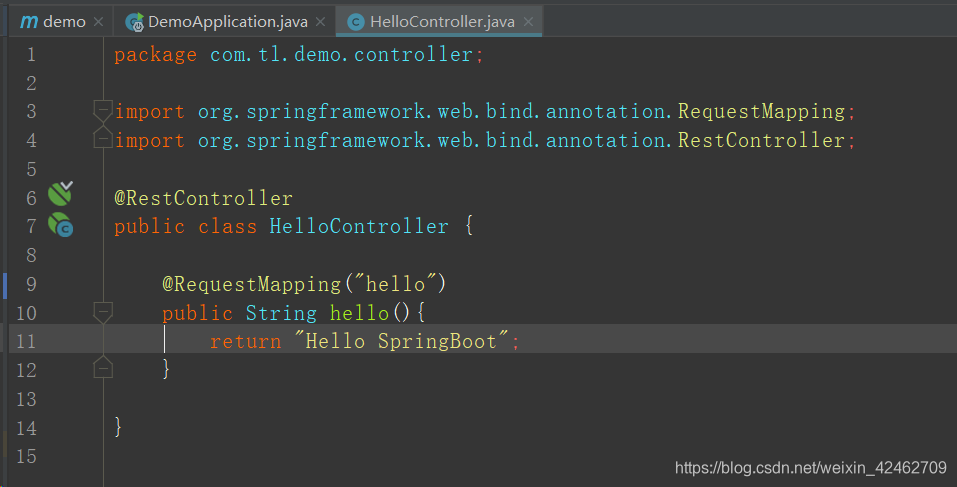Click line number 11 in the gutter
The image size is (957, 487).
click(x=26, y=341)
